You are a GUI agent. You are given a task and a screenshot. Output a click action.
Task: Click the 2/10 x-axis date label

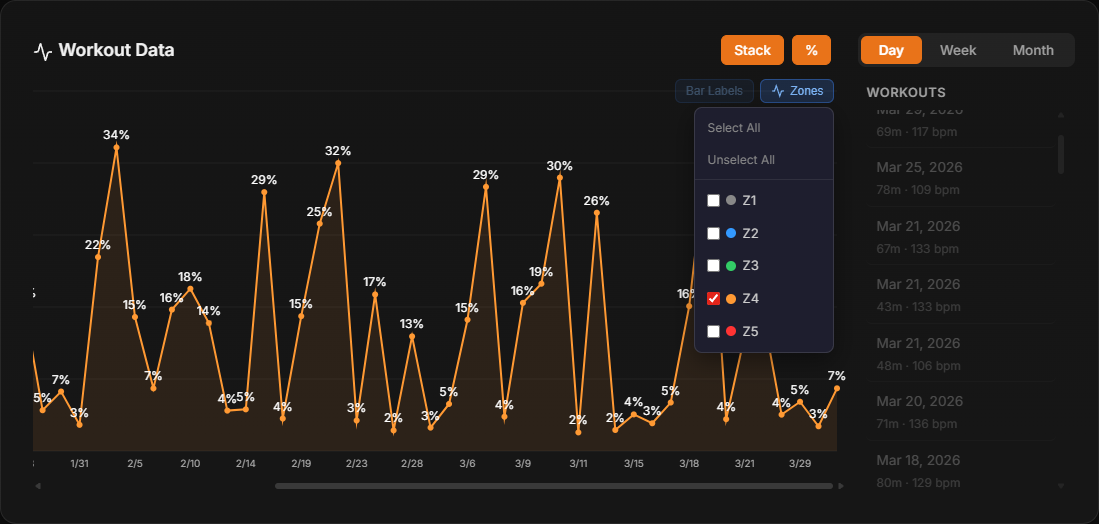(x=190, y=464)
